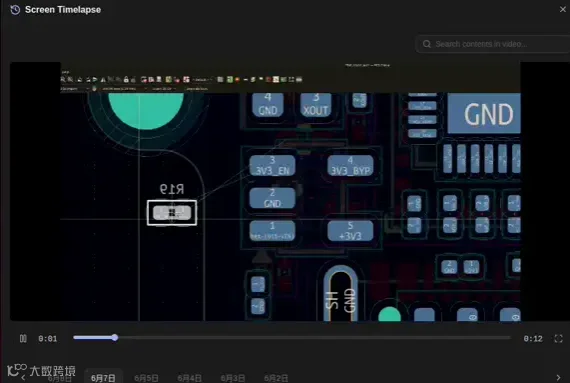
Task: View the 6月2日 date tab
Action: coord(276,378)
